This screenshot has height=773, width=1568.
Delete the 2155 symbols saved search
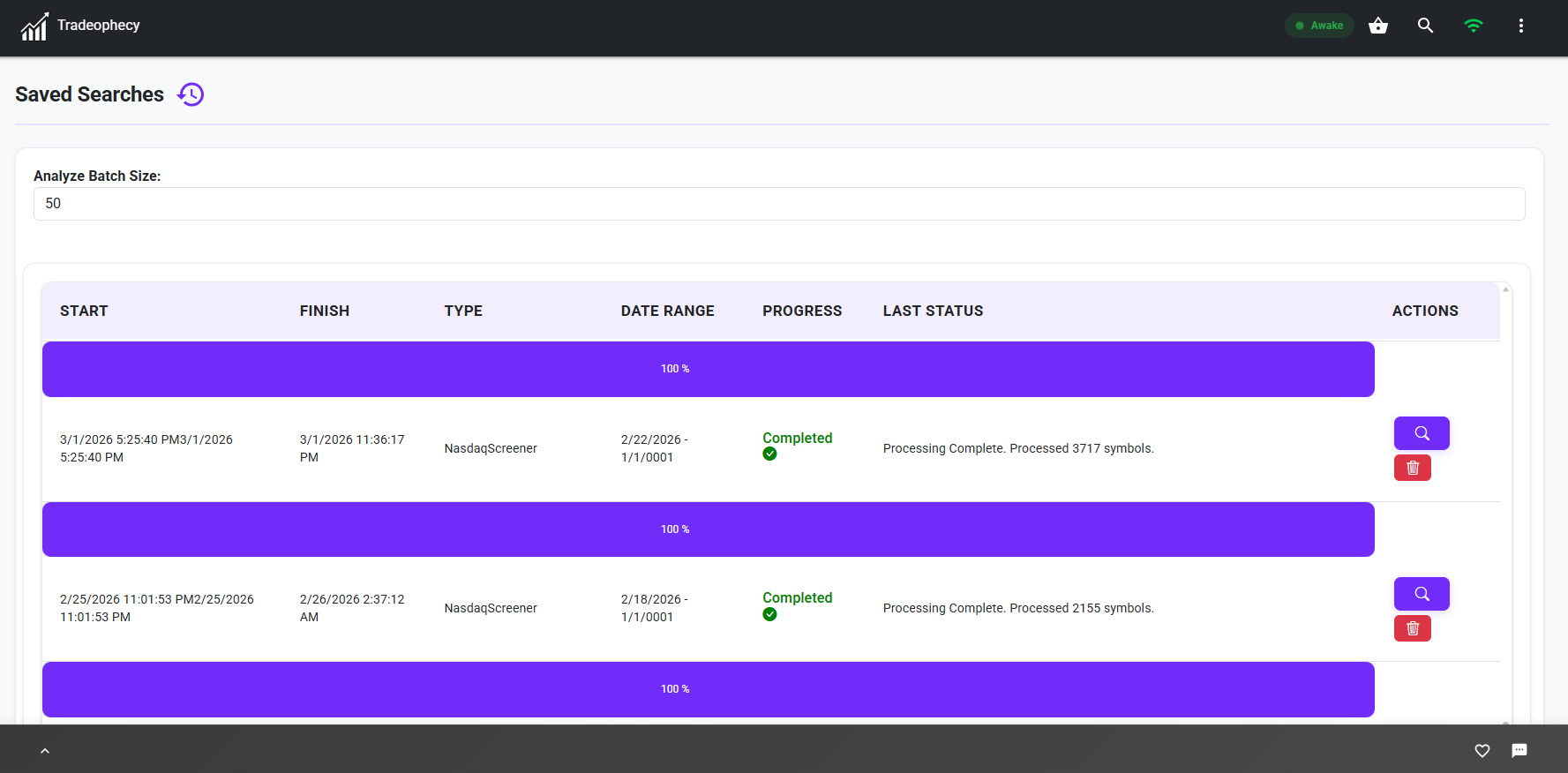(1412, 628)
